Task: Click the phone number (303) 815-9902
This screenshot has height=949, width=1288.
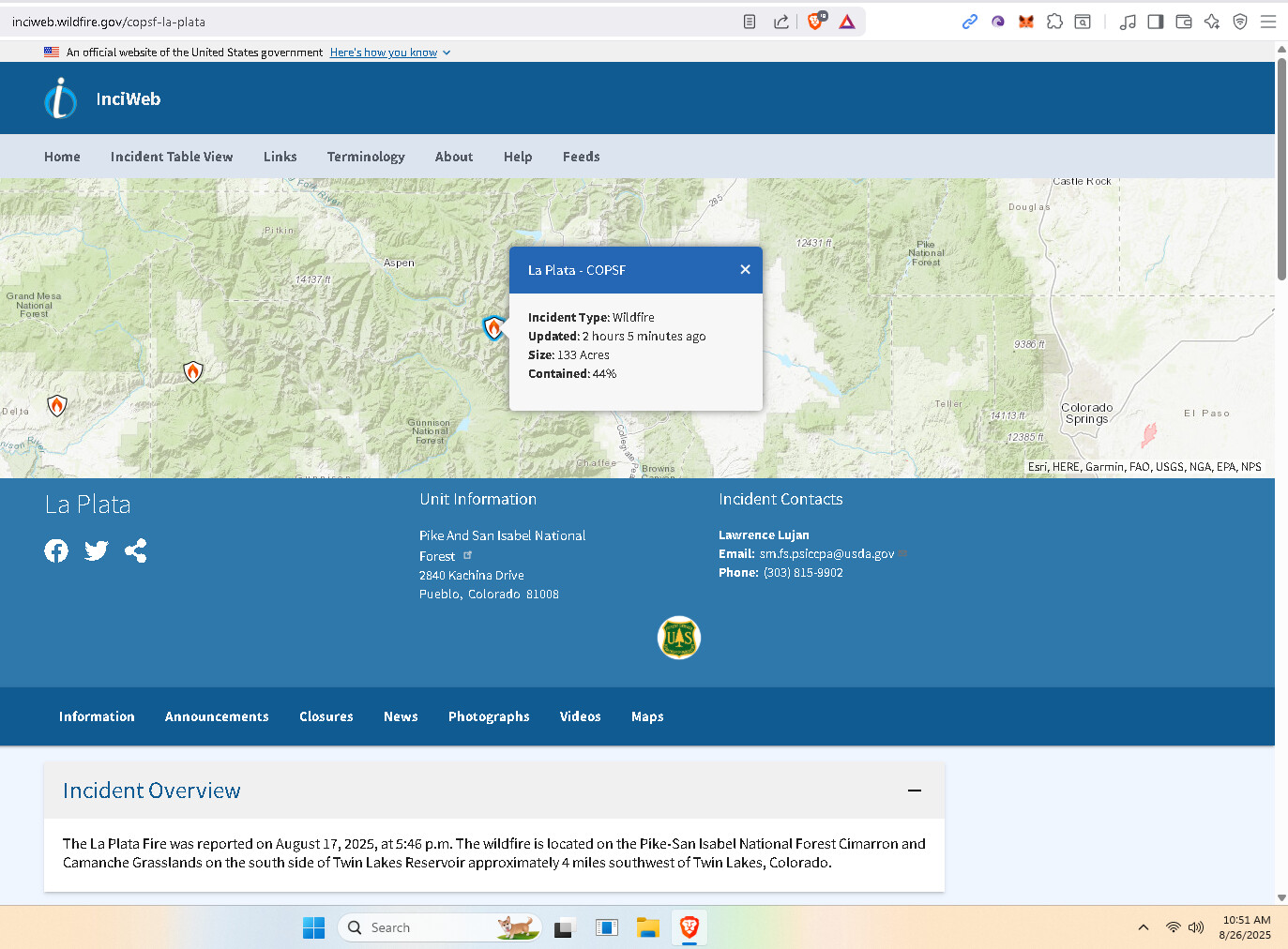Action: click(x=803, y=573)
